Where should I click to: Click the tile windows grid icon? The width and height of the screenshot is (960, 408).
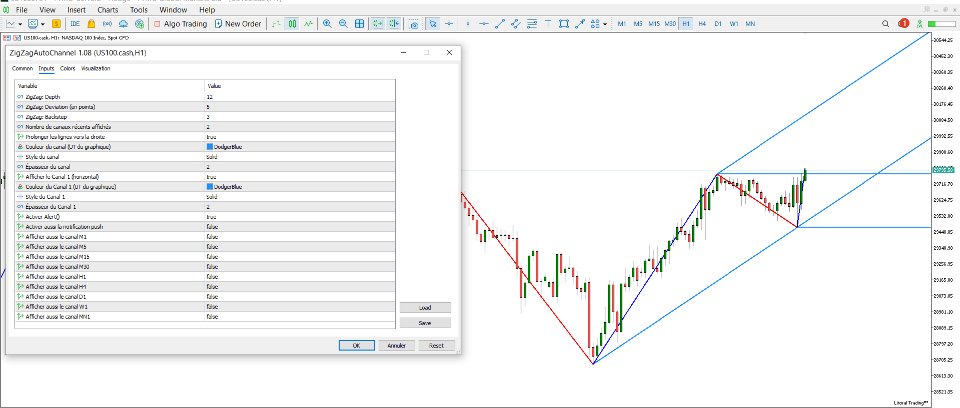coord(359,24)
